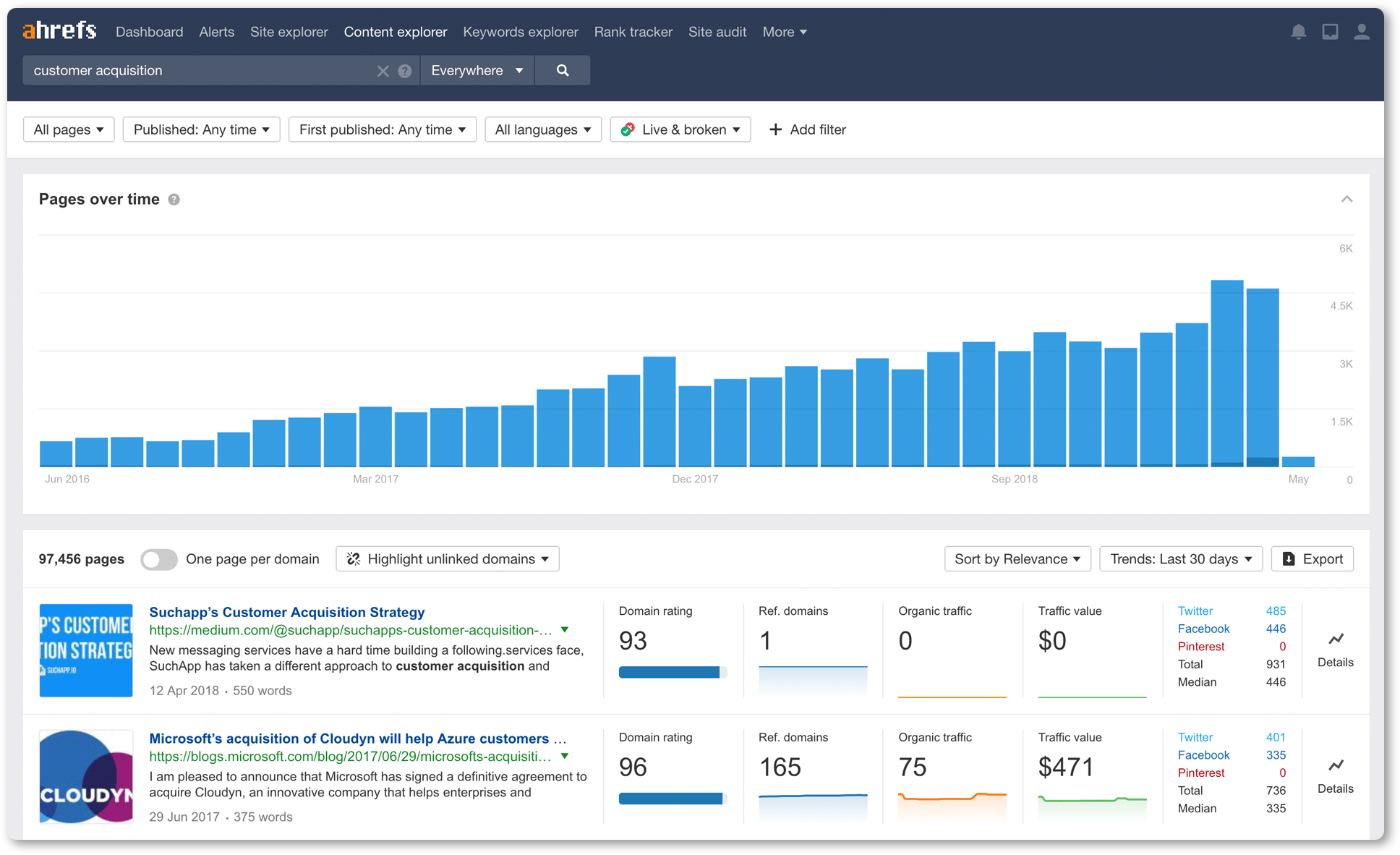Click Details chart icon for Microsoft result
Image resolution: width=1400 pixels, height=855 pixels.
coord(1336,765)
